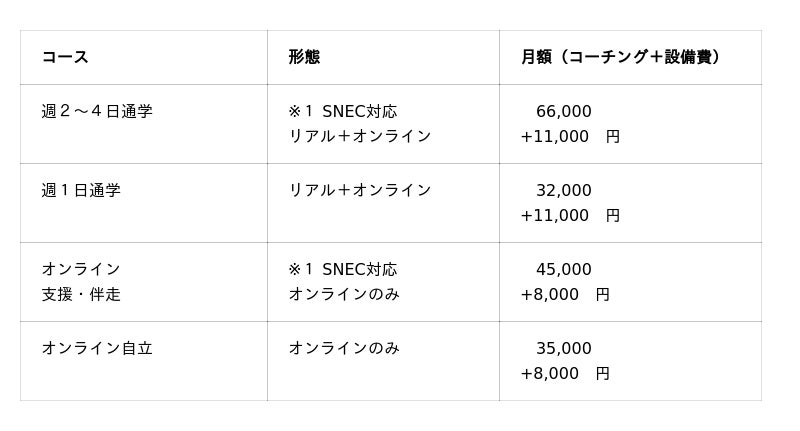
Task: Click the 支援・伴走 course text
Action: 81,294
